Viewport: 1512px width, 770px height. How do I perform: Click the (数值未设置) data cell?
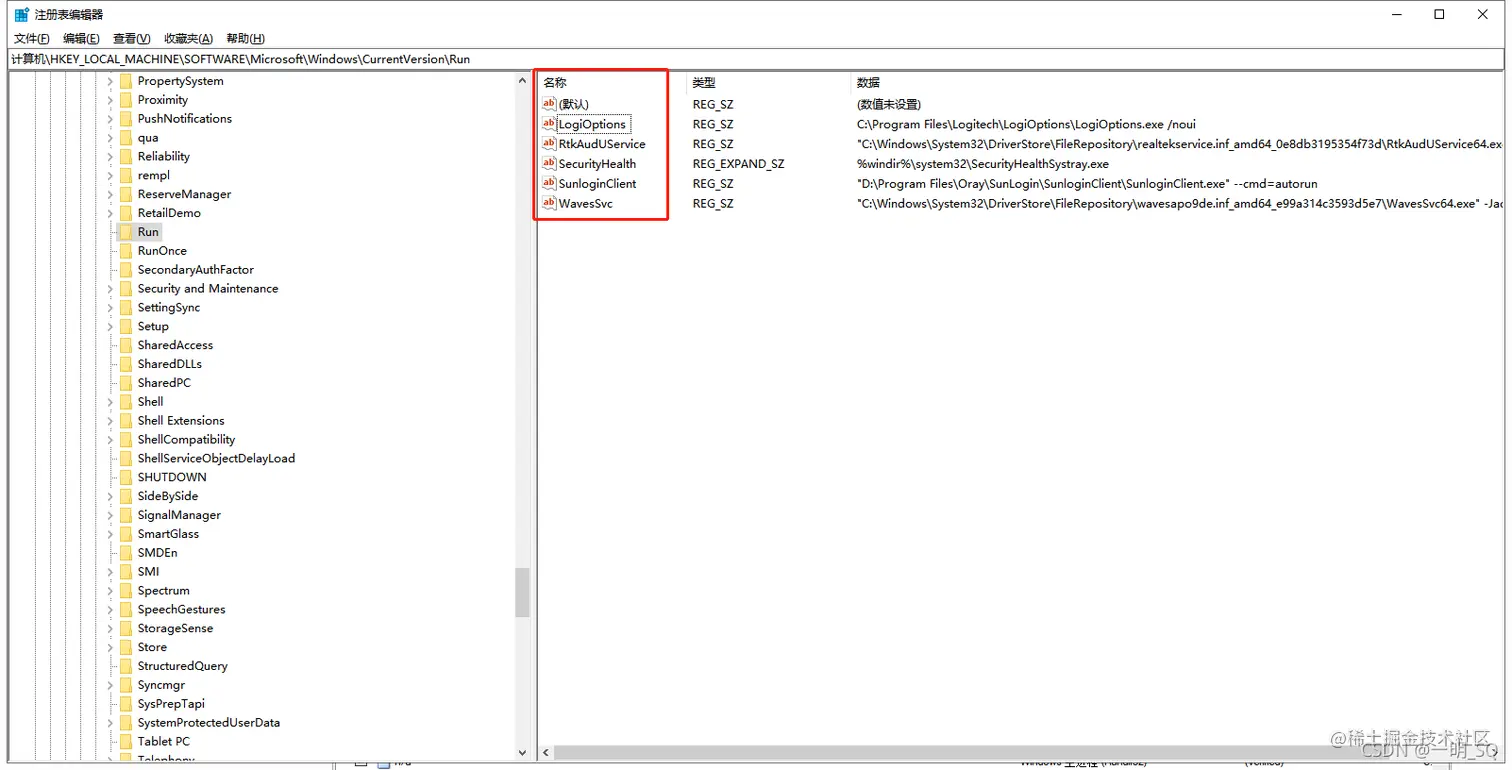(889, 104)
